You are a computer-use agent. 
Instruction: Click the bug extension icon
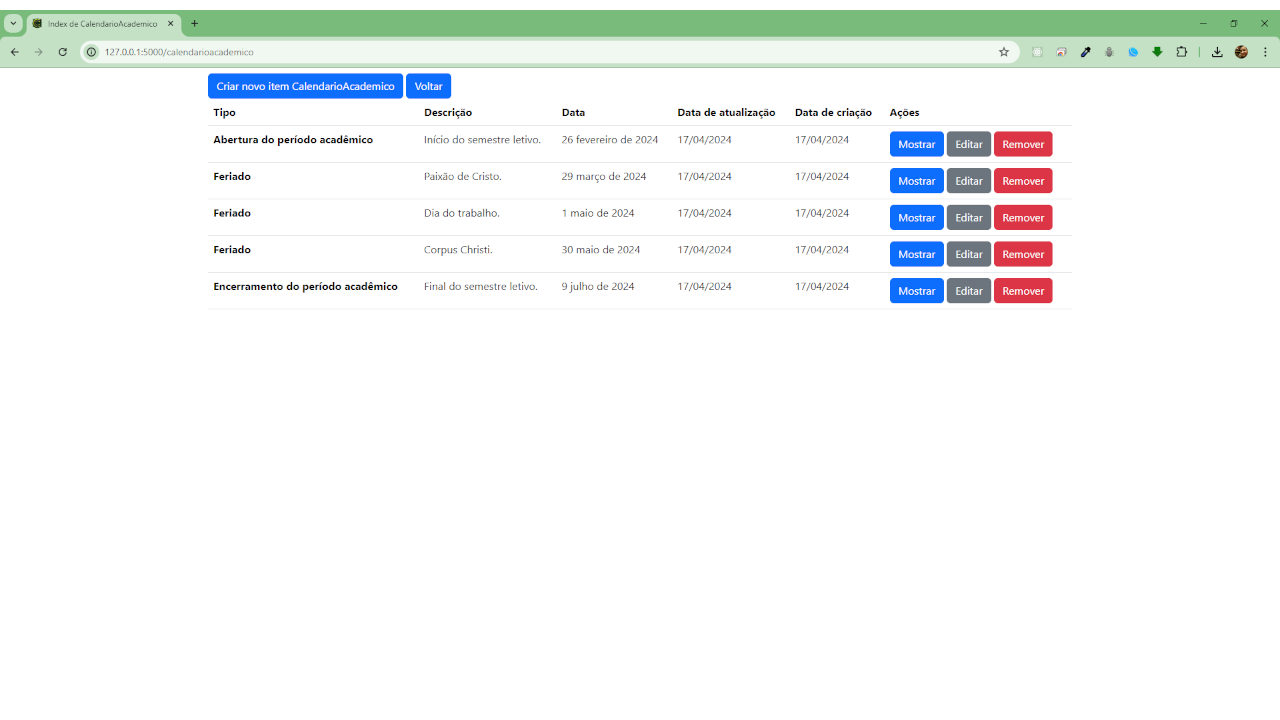(1109, 52)
